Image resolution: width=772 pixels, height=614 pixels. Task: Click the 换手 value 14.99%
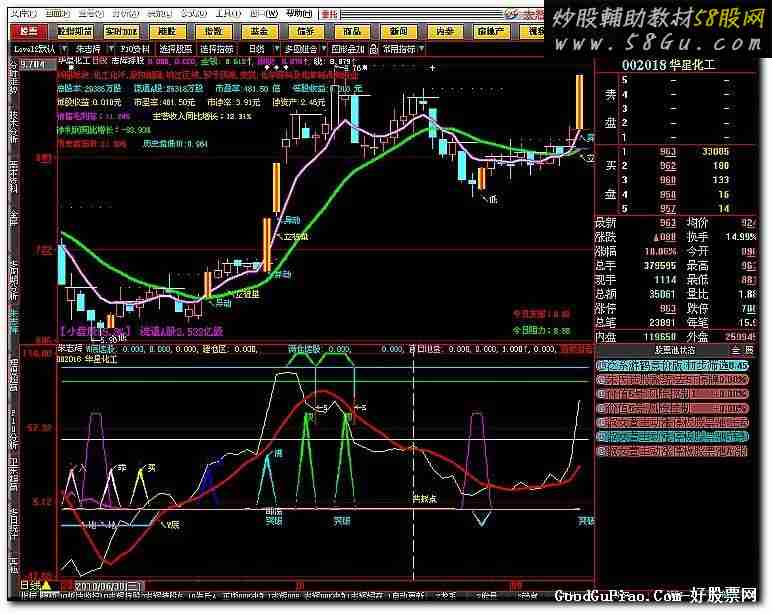pos(741,237)
